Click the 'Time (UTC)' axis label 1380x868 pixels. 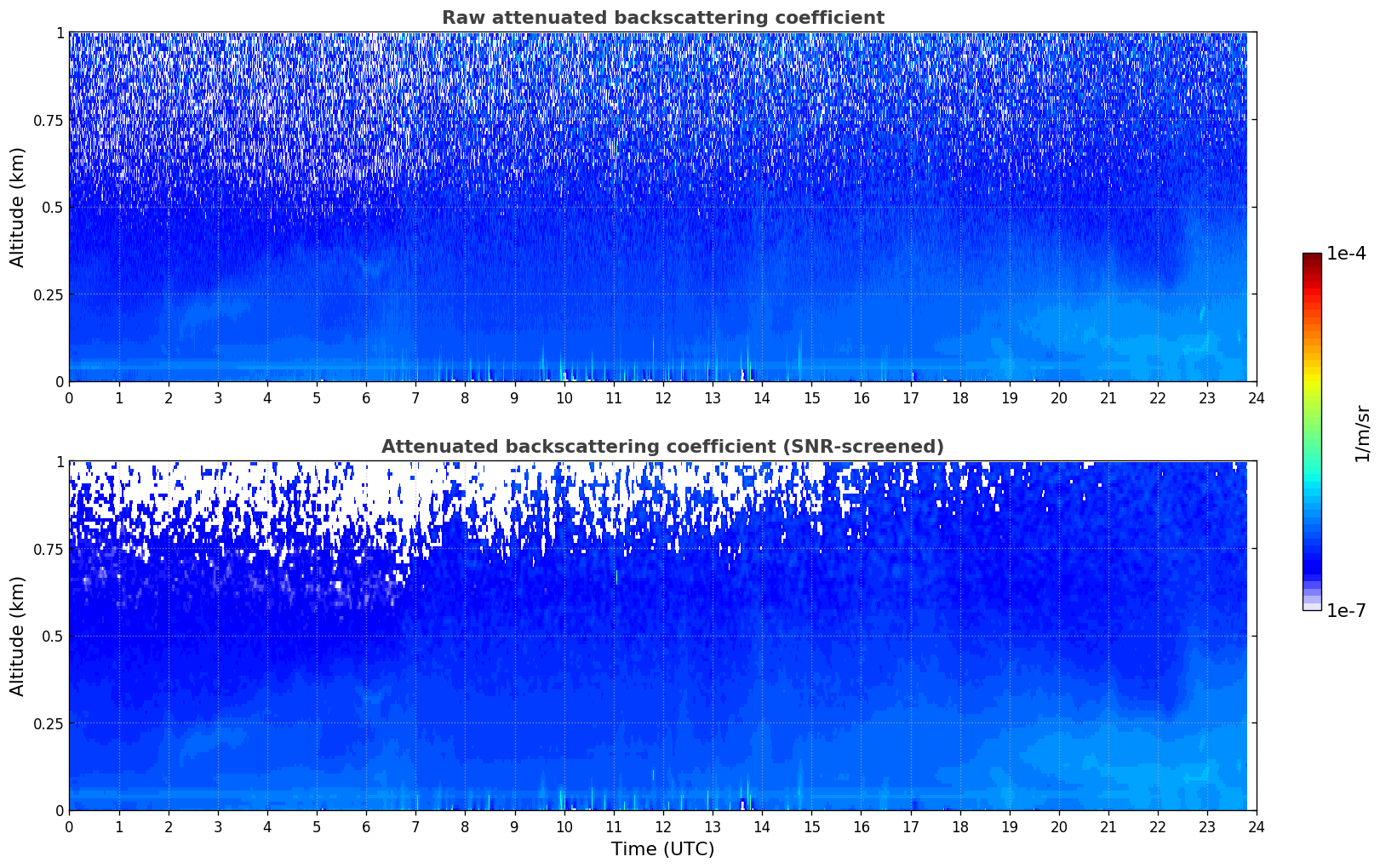click(662, 849)
